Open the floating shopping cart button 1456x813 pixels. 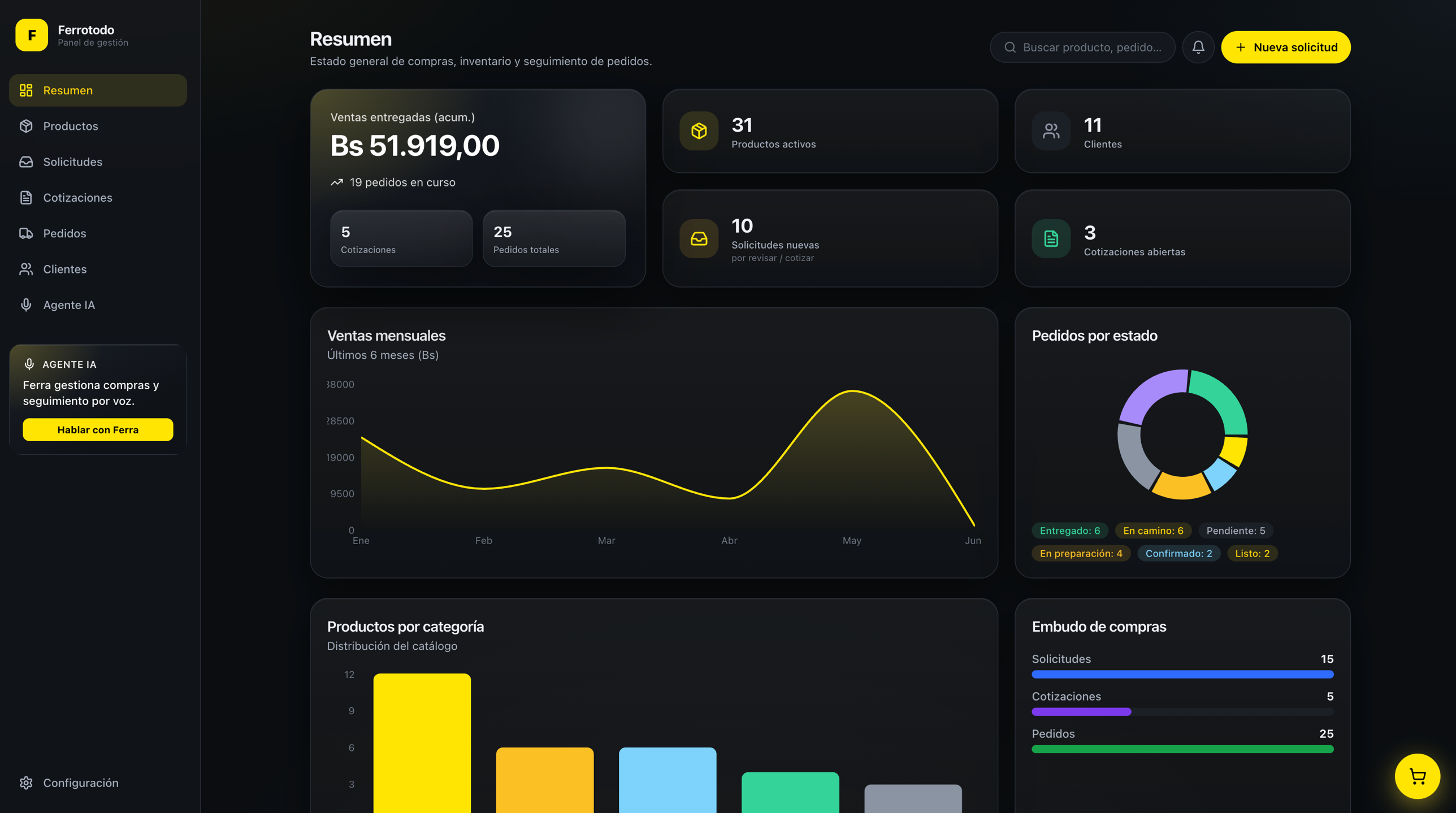(1417, 776)
